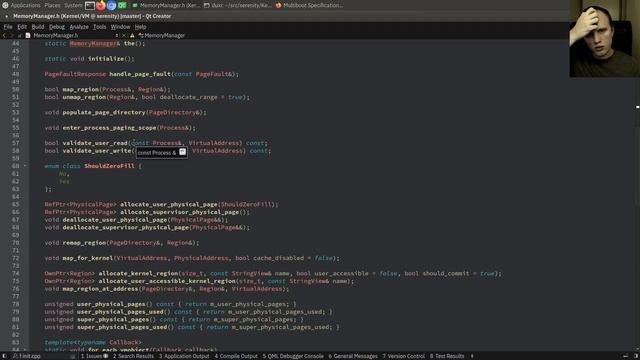This screenshot has width=640, height=360.
Task: Open the Help menu
Action: click(x=140, y=27)
